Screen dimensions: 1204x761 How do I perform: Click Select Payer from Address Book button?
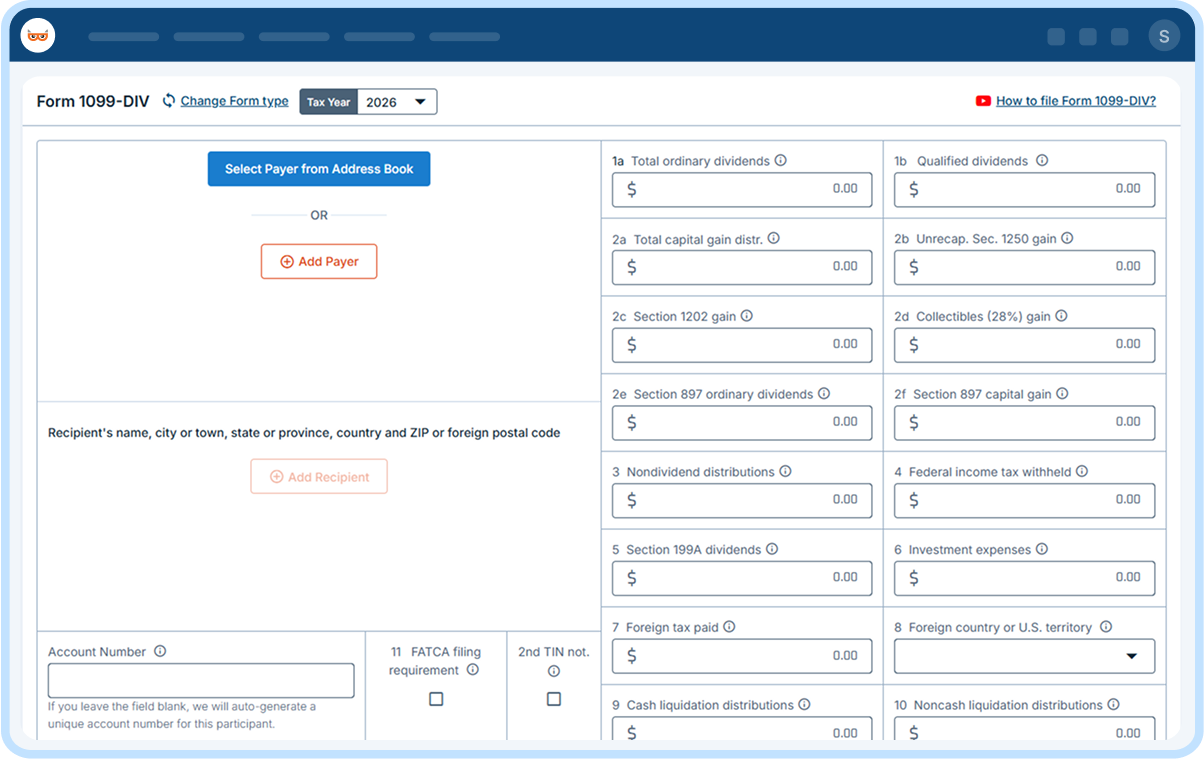pyautogui.click(x=319, y=169)
